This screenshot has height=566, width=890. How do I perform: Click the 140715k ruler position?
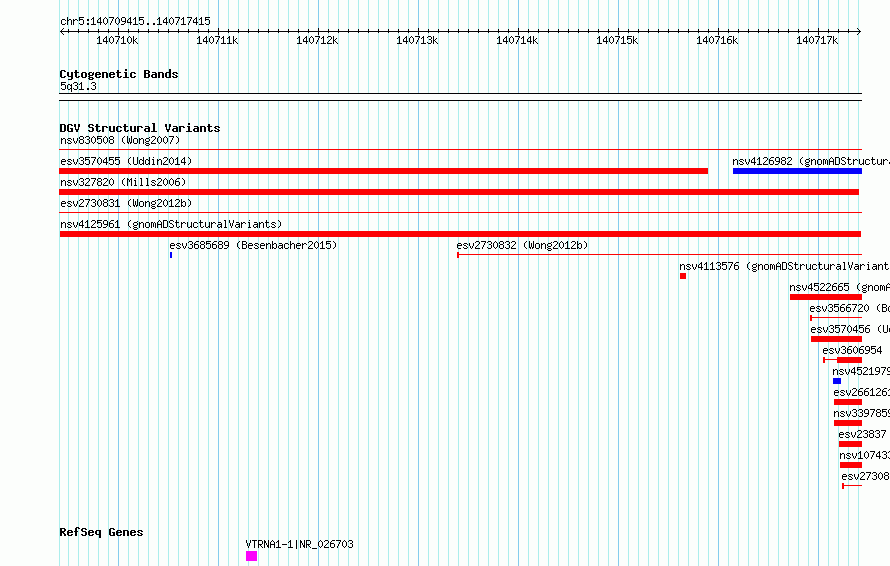pos(617,40)
